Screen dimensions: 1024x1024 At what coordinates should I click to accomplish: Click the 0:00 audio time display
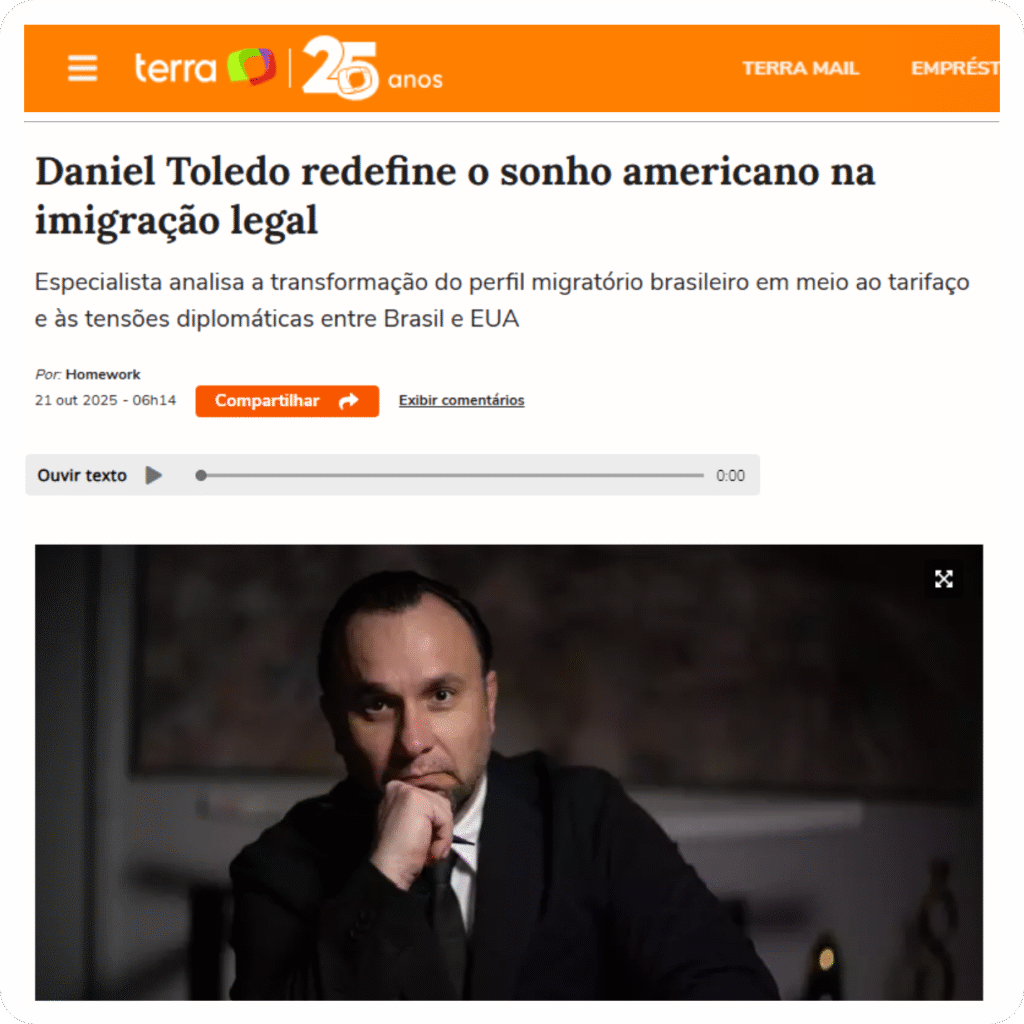point(730,475)
